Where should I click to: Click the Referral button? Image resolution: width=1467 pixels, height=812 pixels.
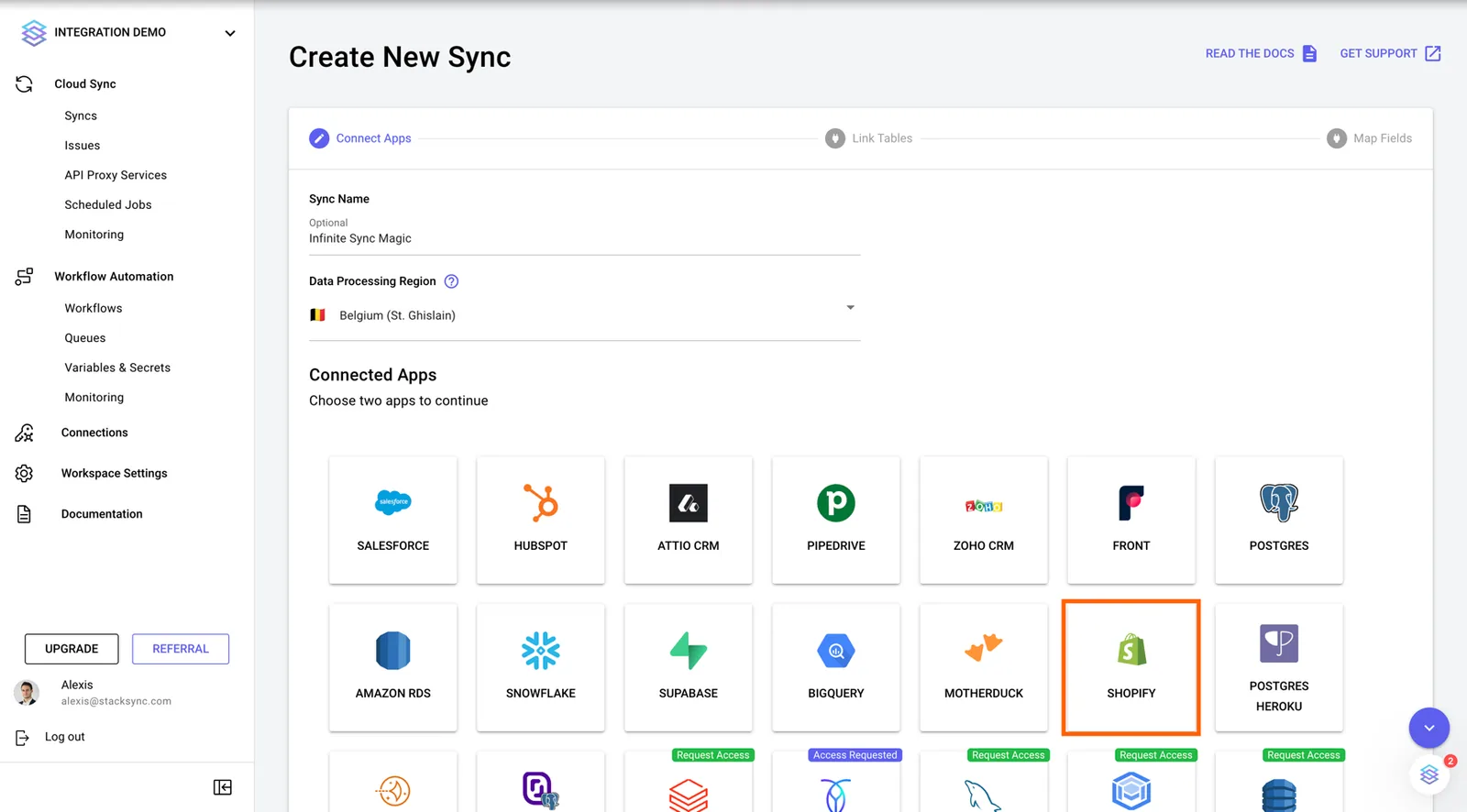coord(181,649)
